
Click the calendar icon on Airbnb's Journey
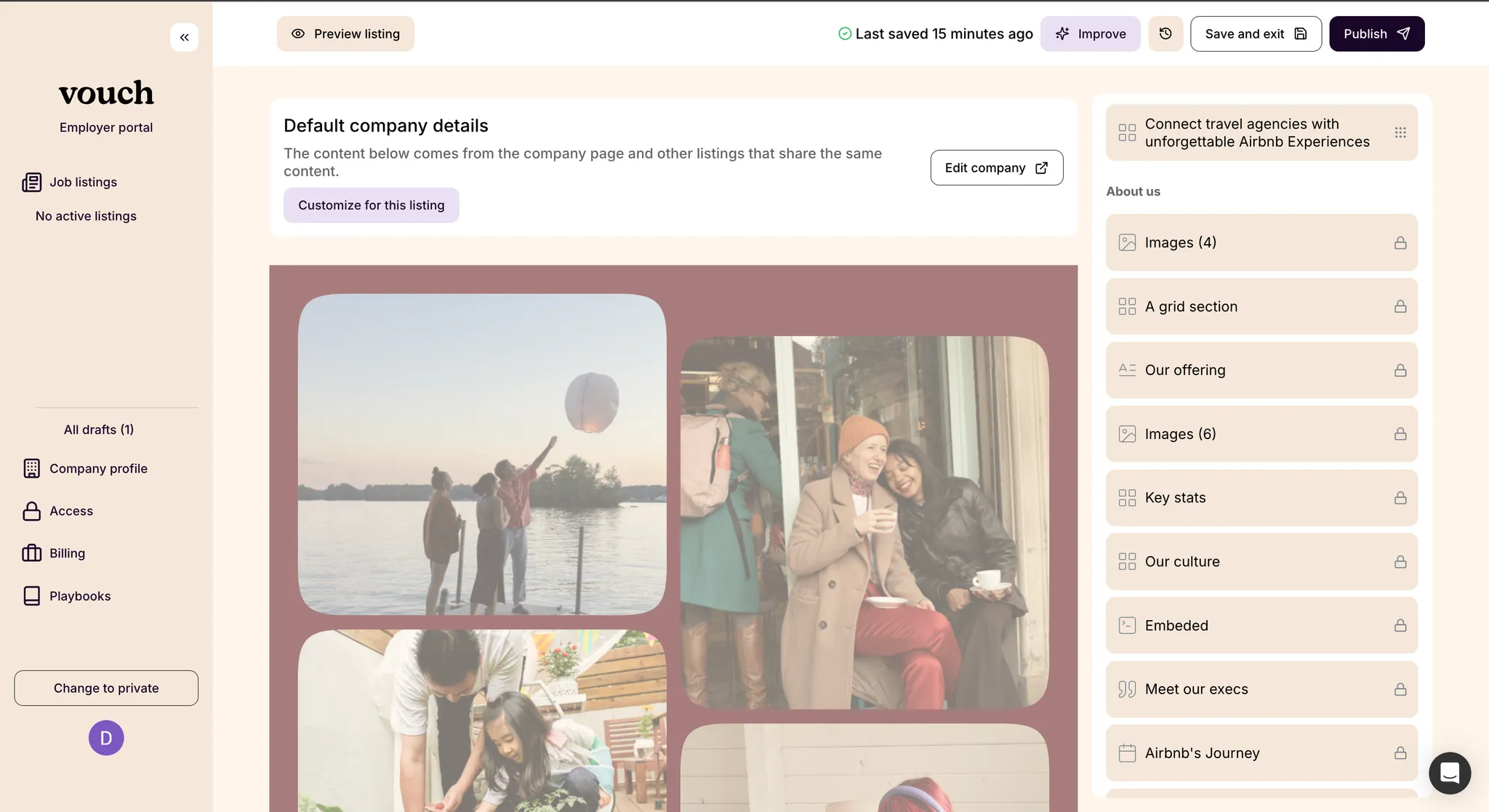click(1127, 753)
